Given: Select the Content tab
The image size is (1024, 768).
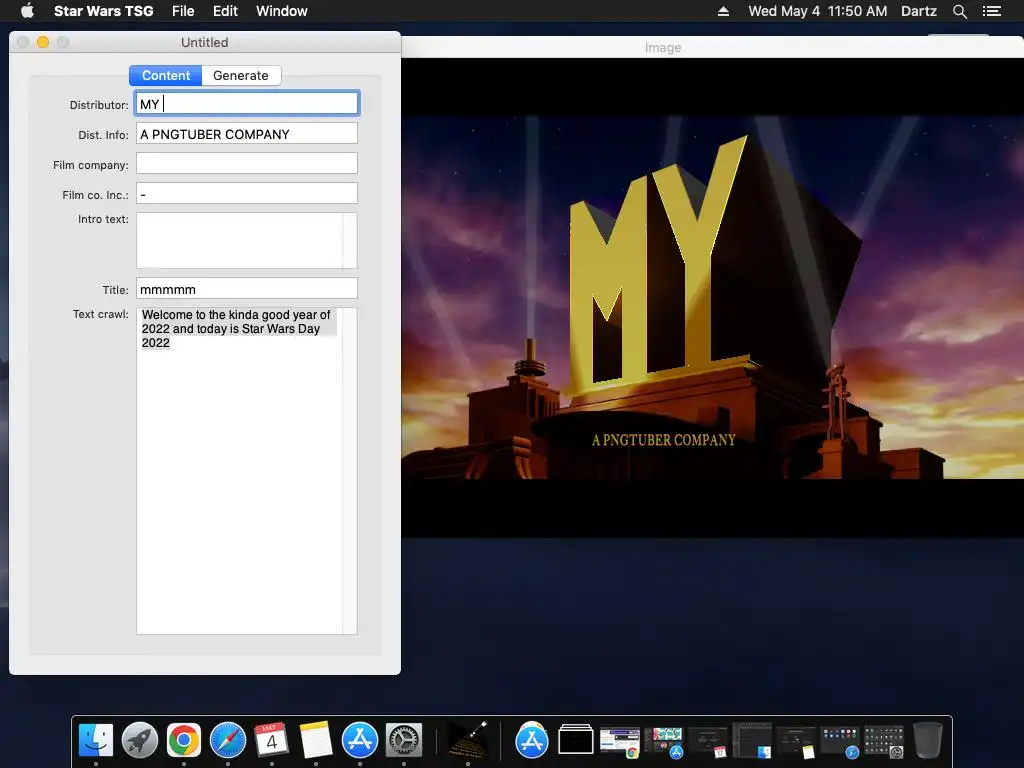Looking at the screenshot, I should point(165,75).
